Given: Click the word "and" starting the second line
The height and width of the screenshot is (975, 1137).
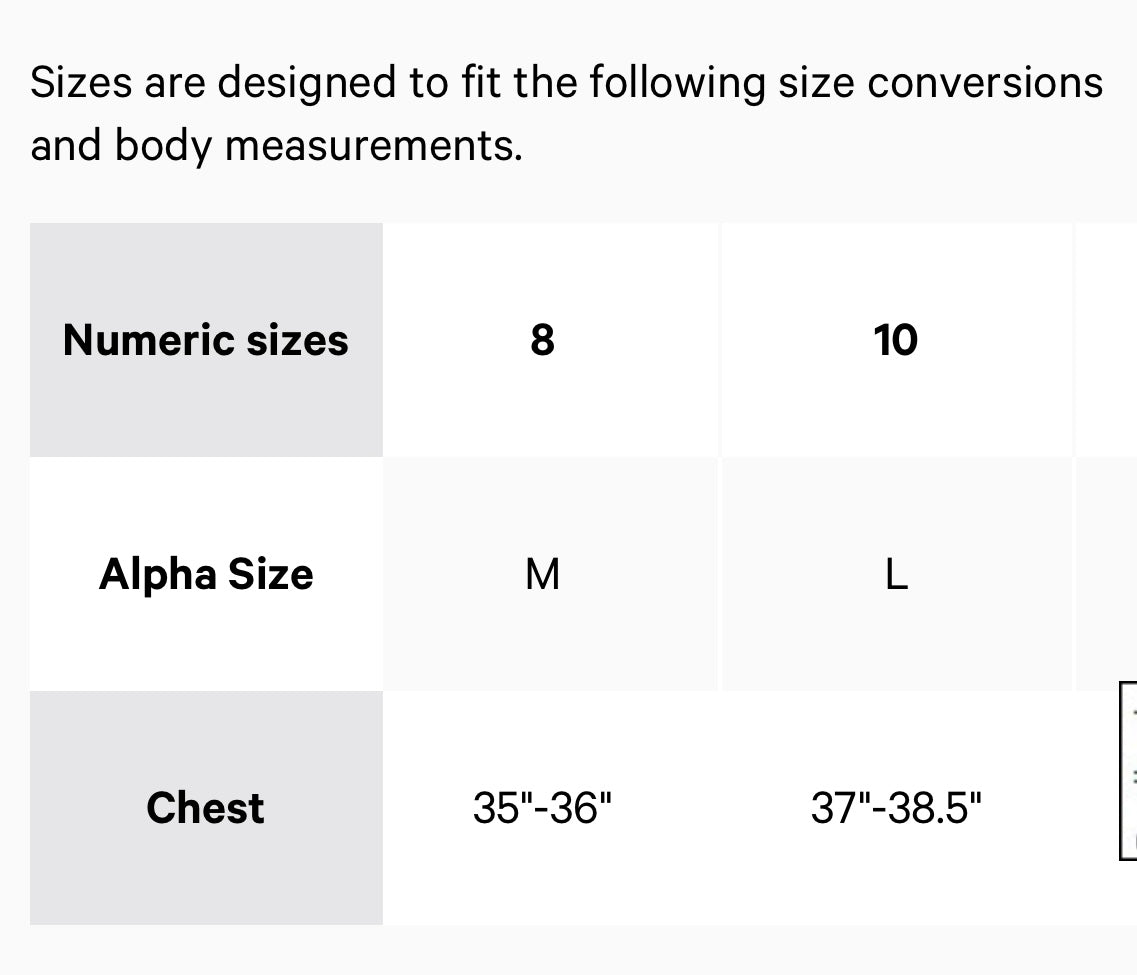Looking at the screenshot, I should point(67,146).
